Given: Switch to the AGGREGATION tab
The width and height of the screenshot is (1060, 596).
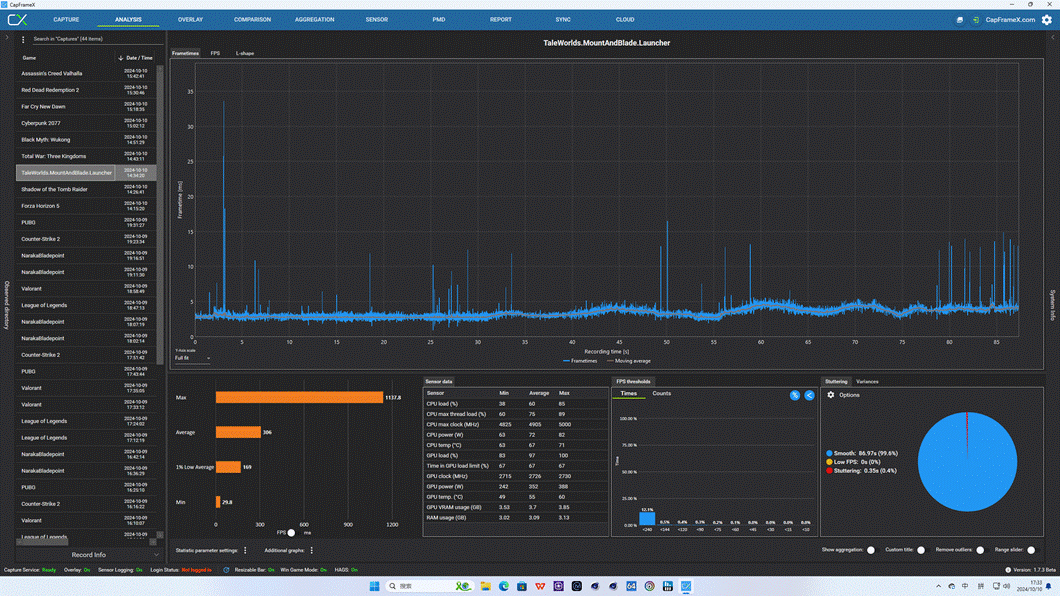Looking at the screenshot, I should [314, 20].
